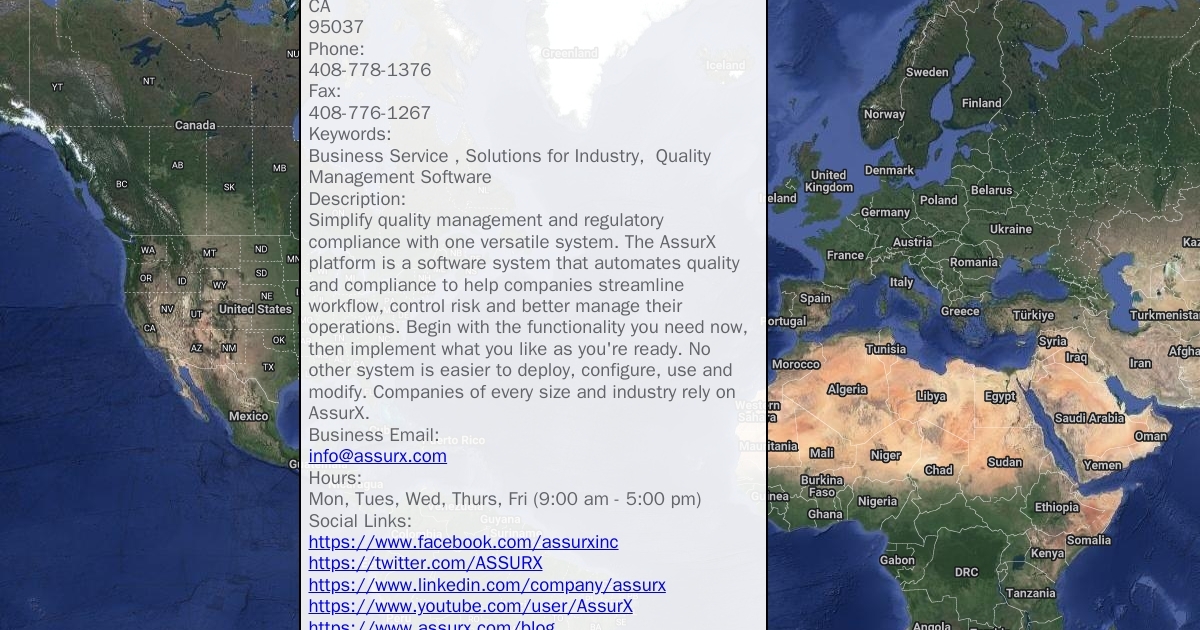
Task: Open the assurx.com/blog link
Action: point(431,624)
